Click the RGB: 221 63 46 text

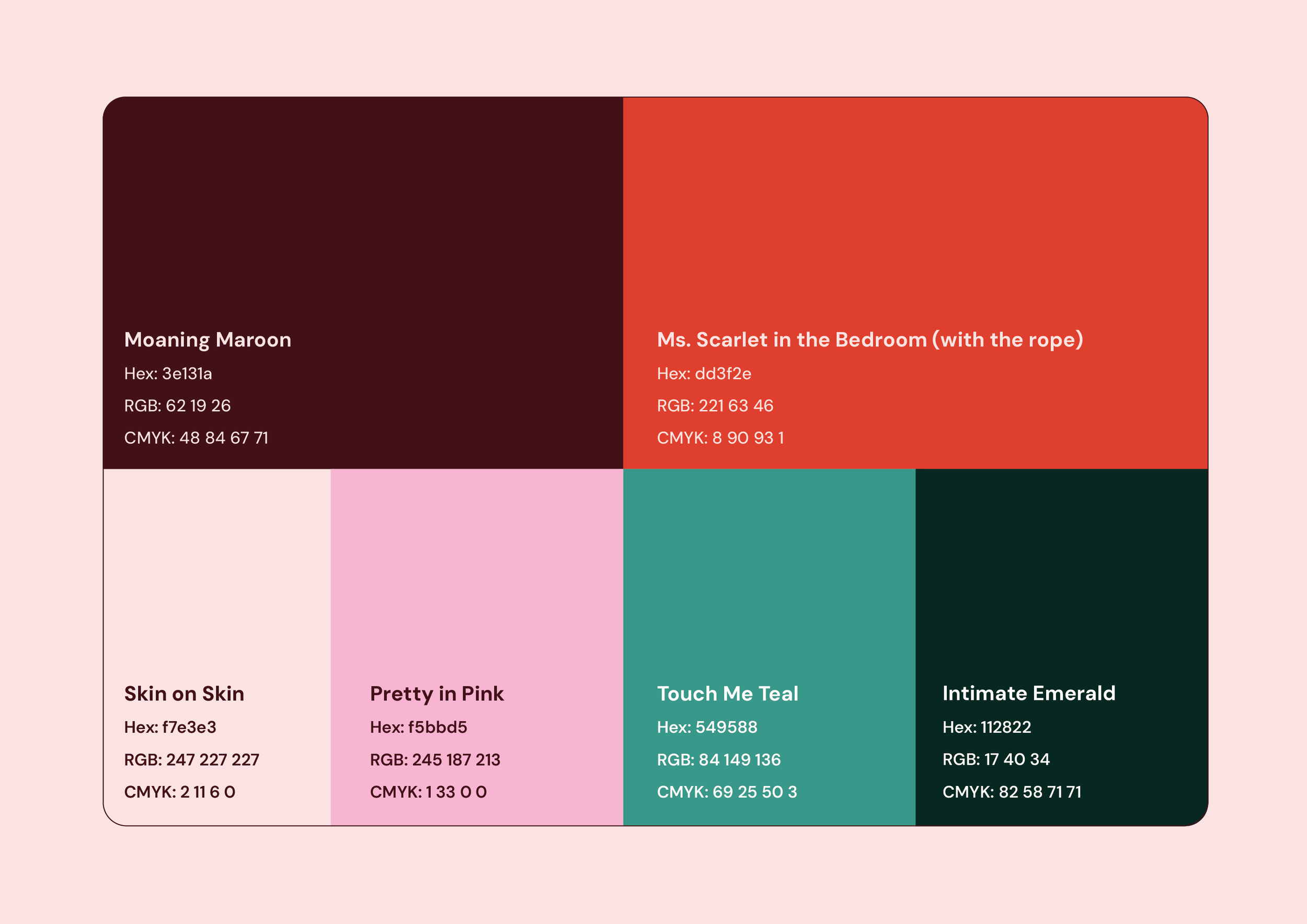(x=715, y=406)
